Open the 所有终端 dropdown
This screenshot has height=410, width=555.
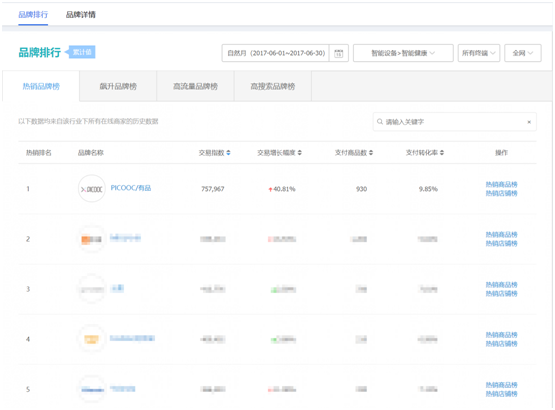click(x=479, y=53)
